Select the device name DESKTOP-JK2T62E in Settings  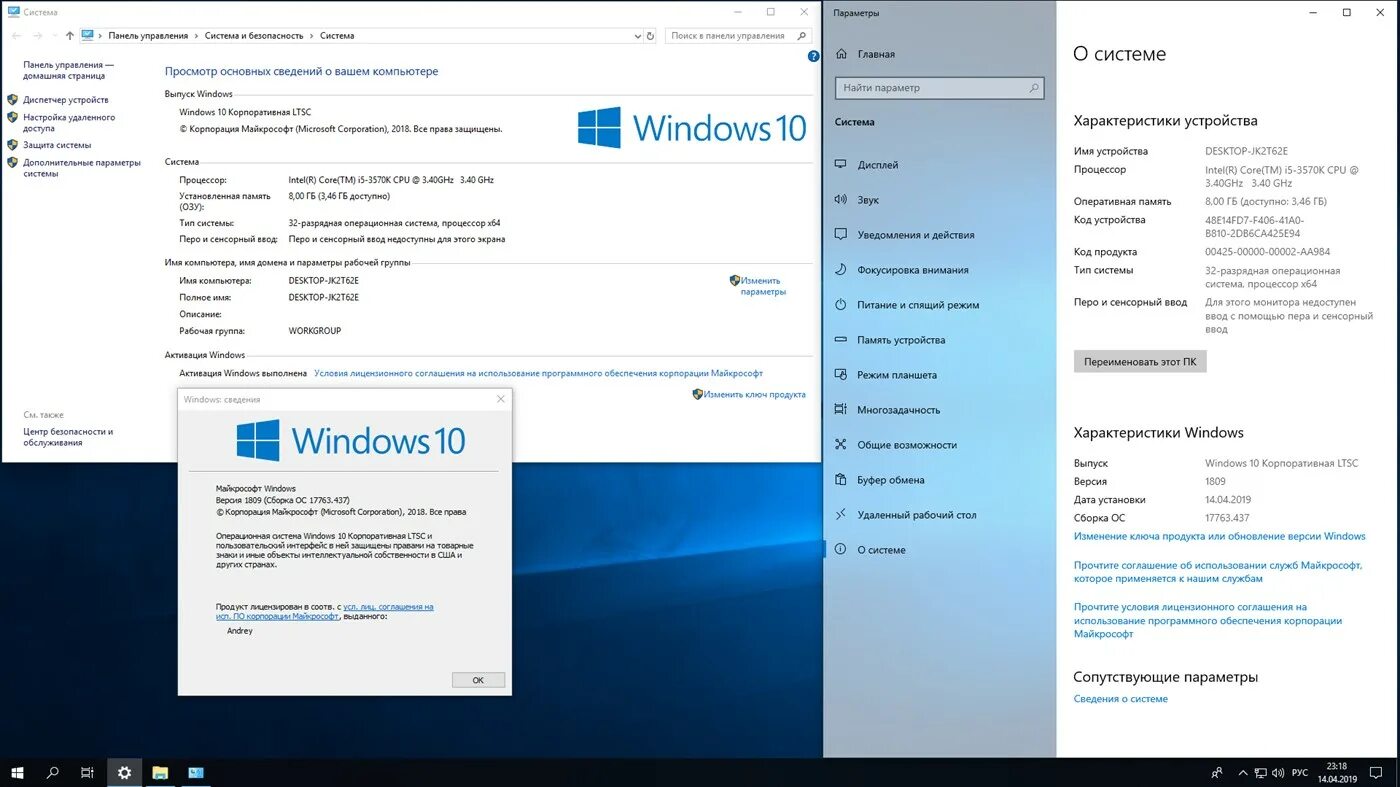[x=1247, y=151]
